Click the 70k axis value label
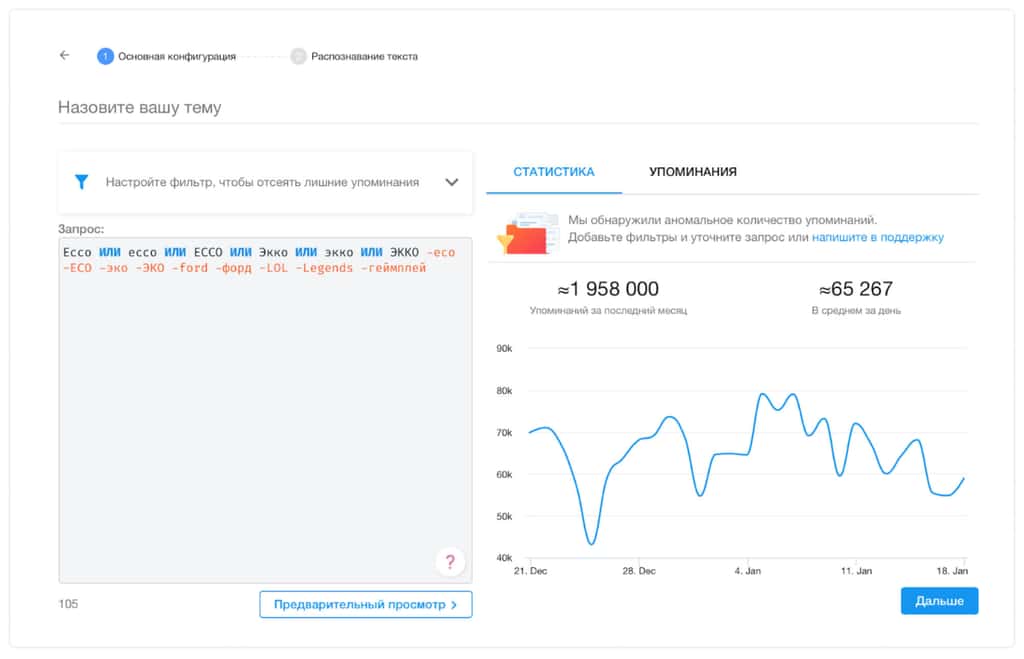 click(x=504, y=432)
